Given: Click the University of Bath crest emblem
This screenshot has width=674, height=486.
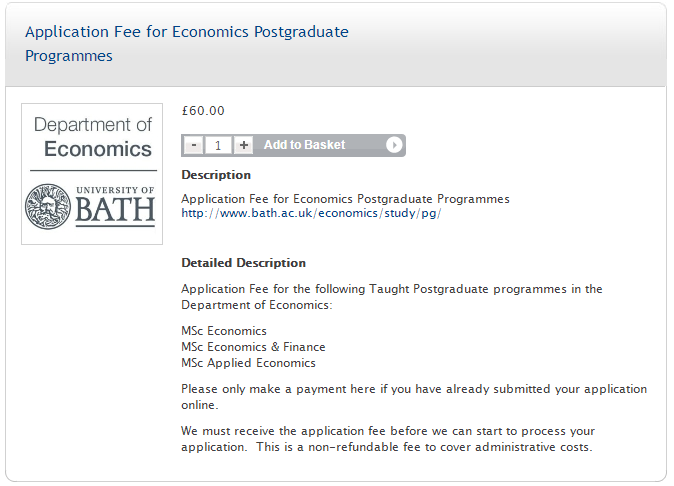Looking at the screenshot, I should click(x=48, y=206).
